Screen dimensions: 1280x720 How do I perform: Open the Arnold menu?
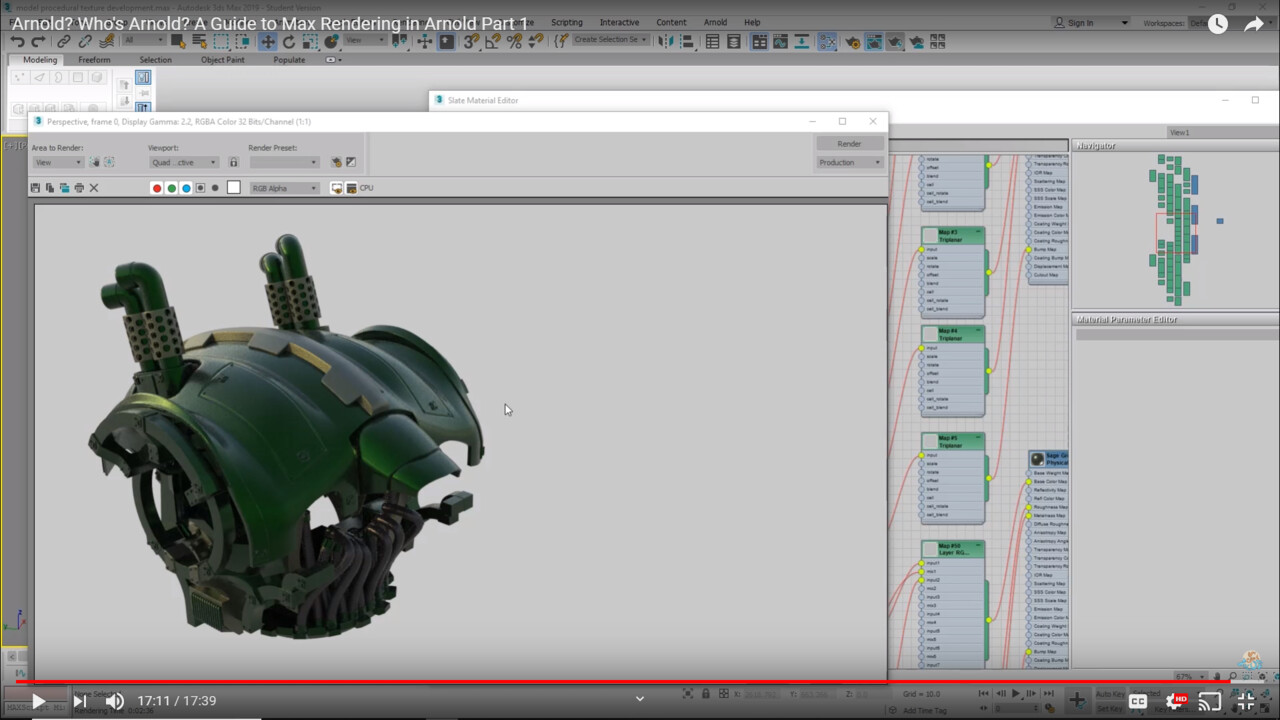pos(715,22)
